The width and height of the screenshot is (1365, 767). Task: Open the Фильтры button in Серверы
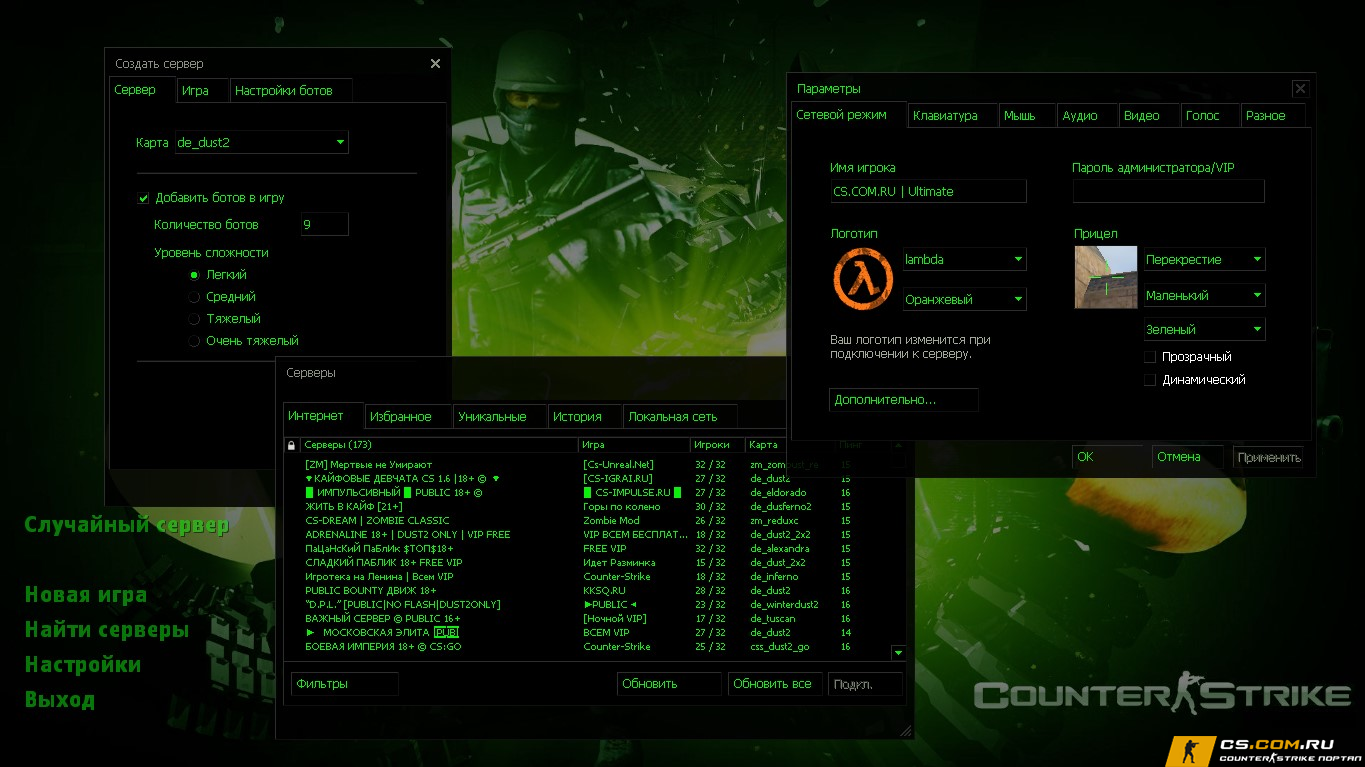[x=344, y=684]
